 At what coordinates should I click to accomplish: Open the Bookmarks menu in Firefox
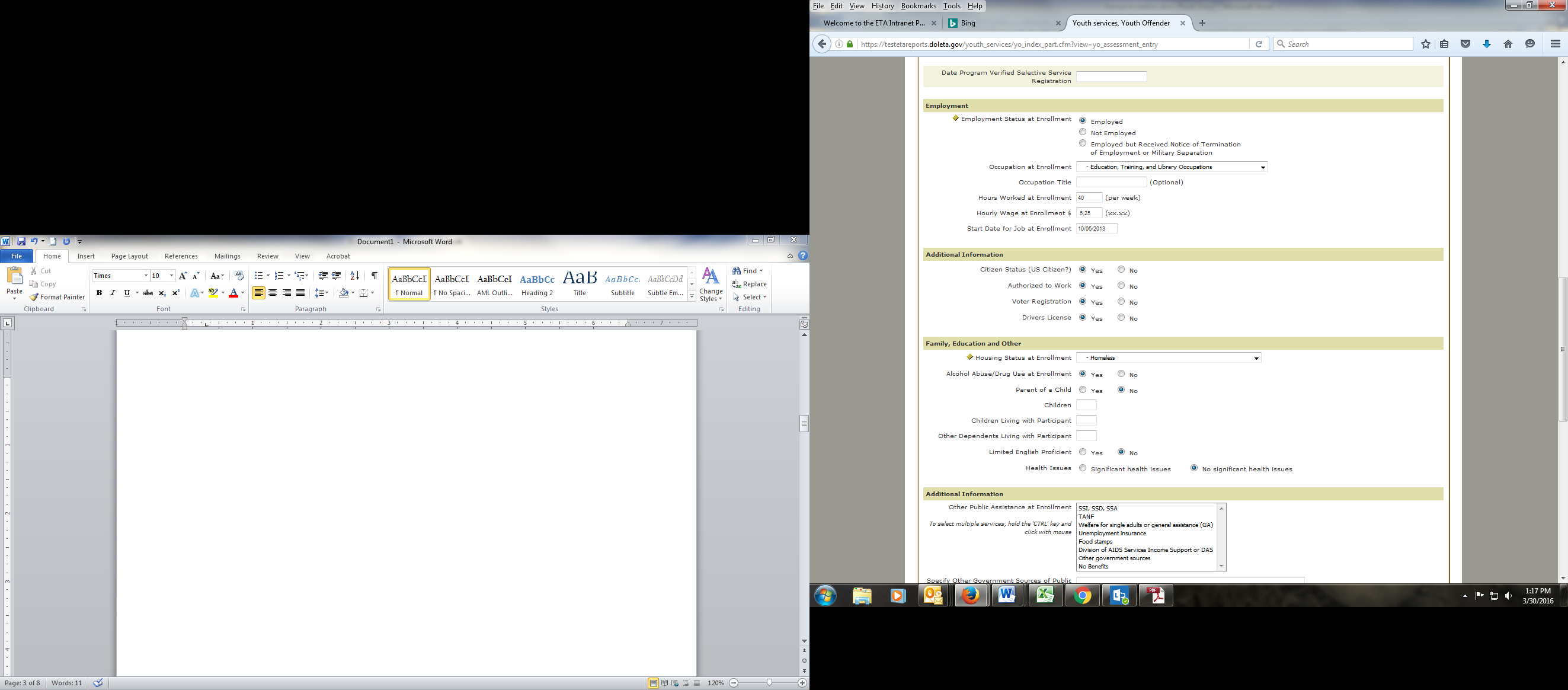(x=918, y=6)
